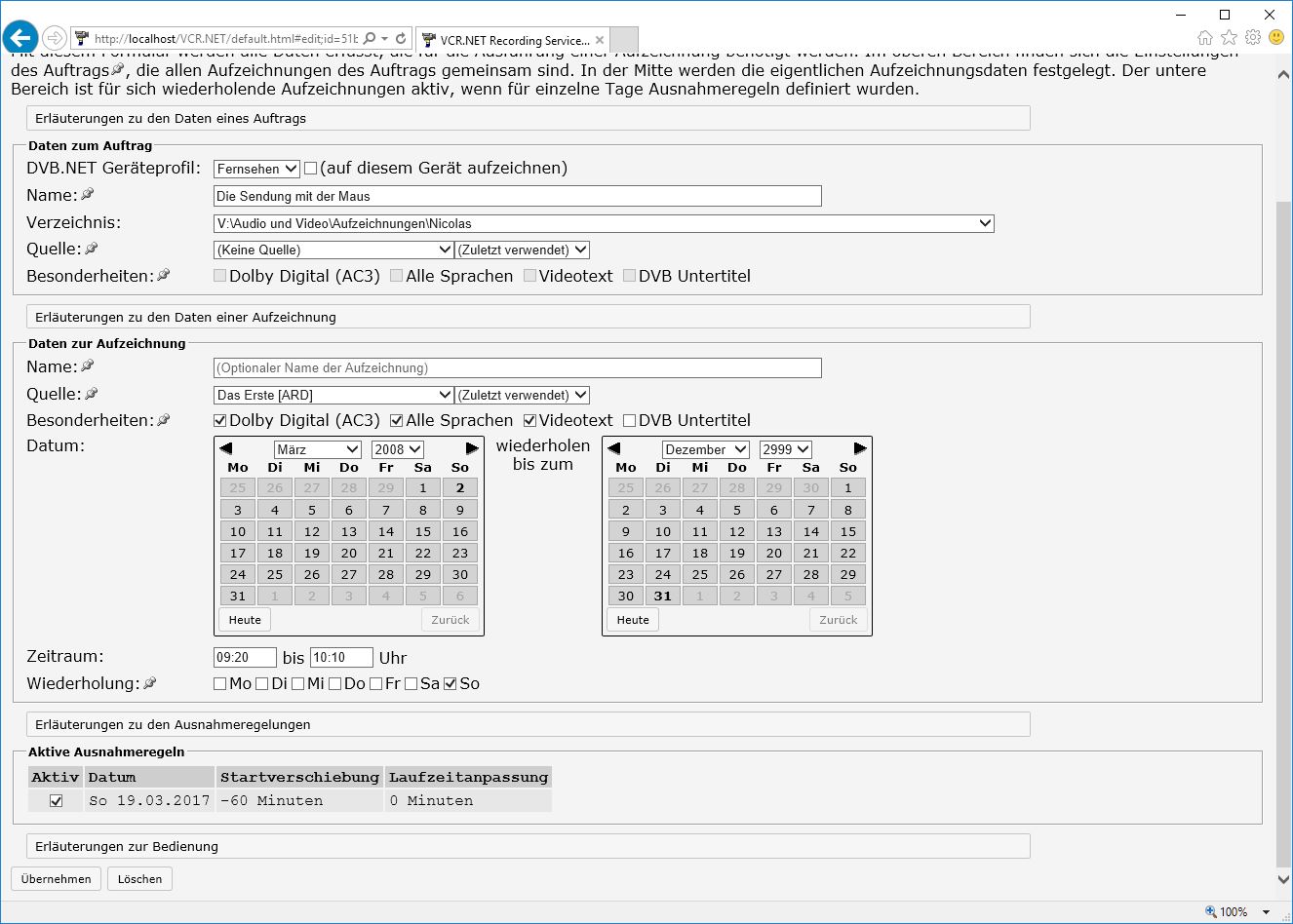Open the Verzeichnis directory dropdown

[x=604, y=223]
